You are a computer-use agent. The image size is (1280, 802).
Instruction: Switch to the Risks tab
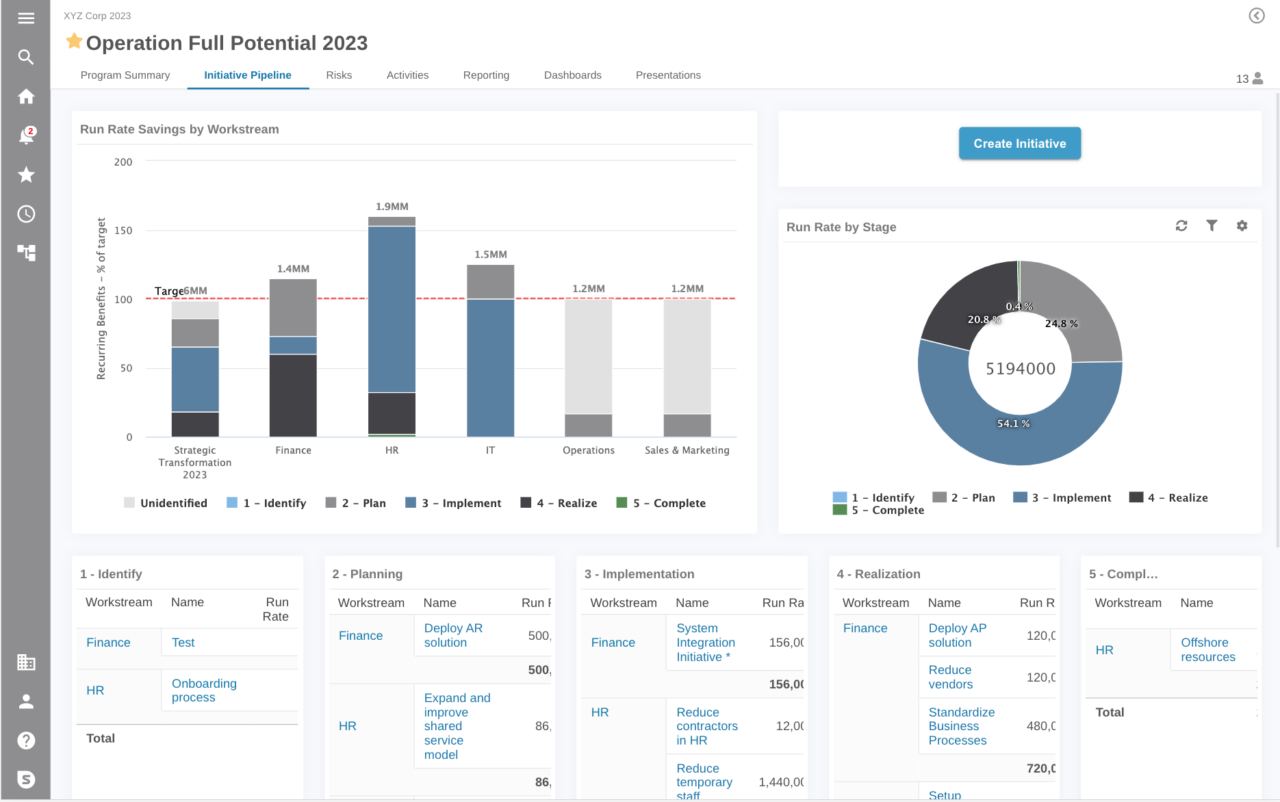click(339, 74)
